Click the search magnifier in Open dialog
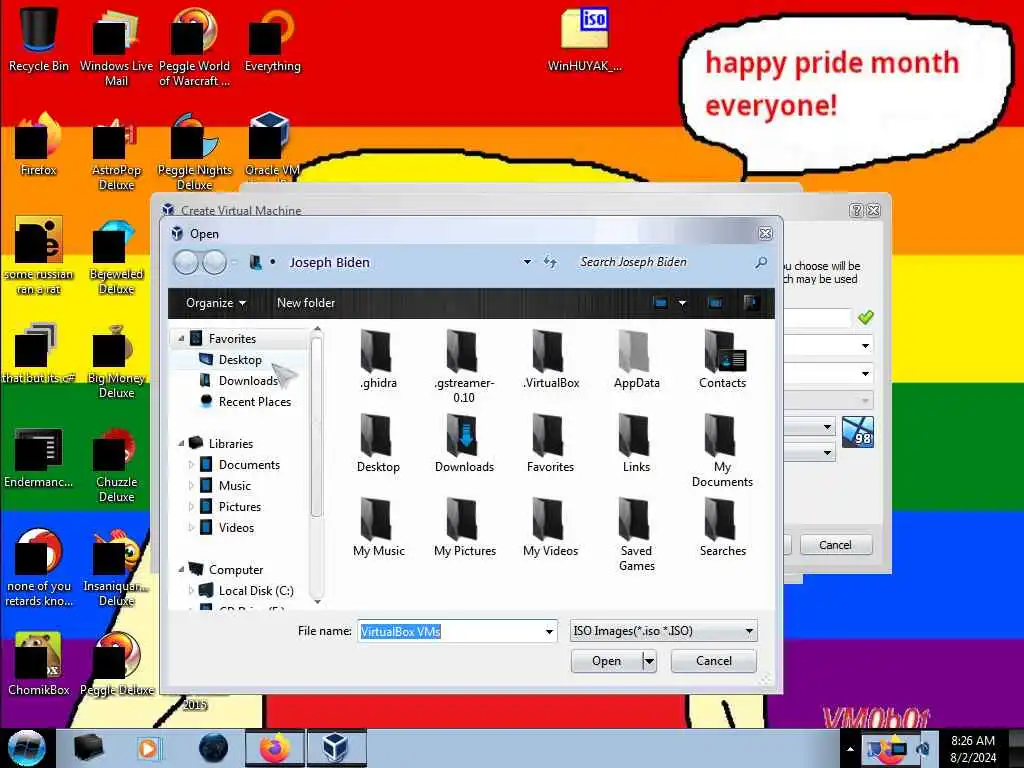This screenshot has width=1024, height=768. point(761,263)
